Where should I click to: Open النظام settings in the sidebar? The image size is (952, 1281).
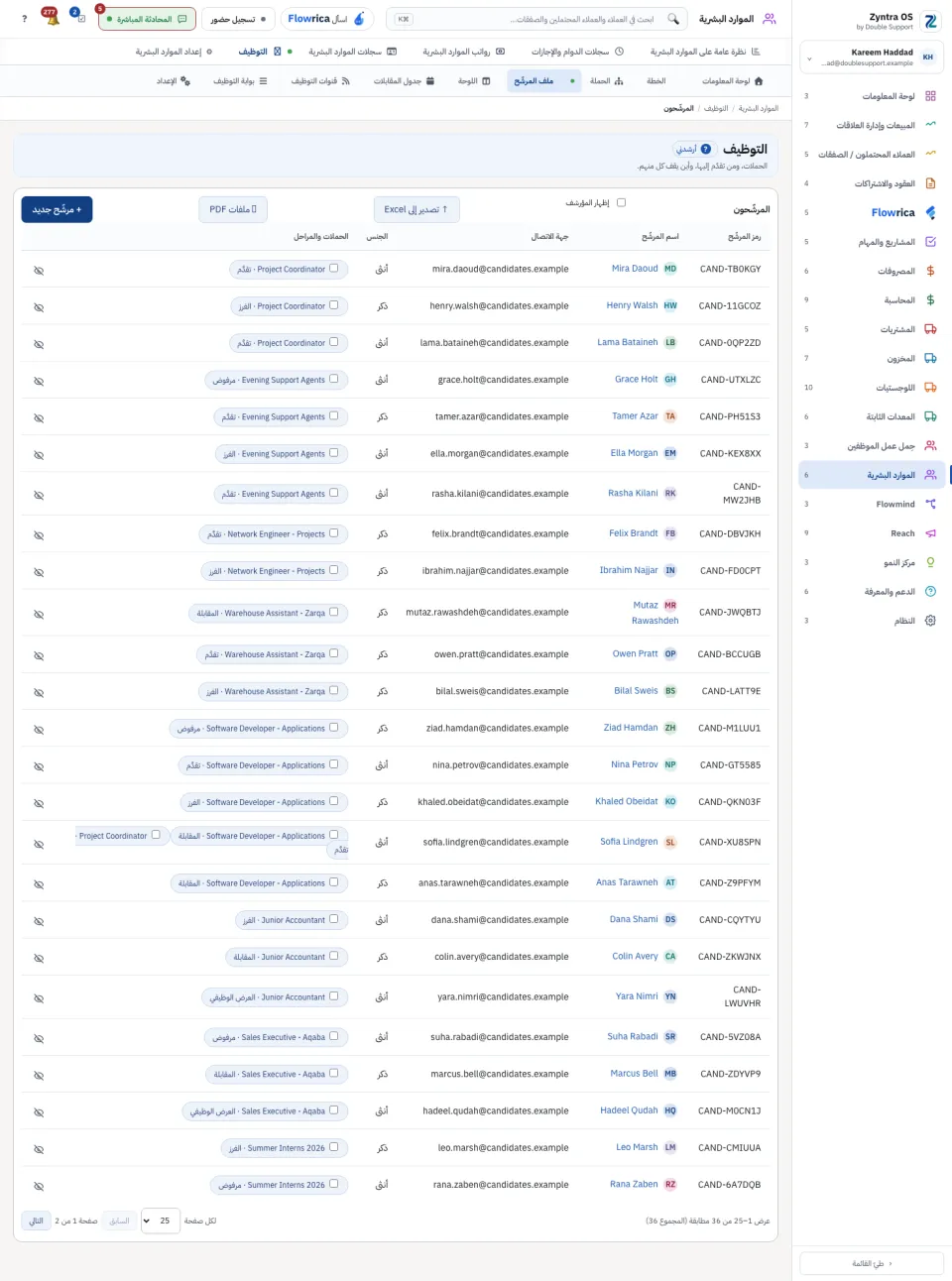tap(871, 621)
